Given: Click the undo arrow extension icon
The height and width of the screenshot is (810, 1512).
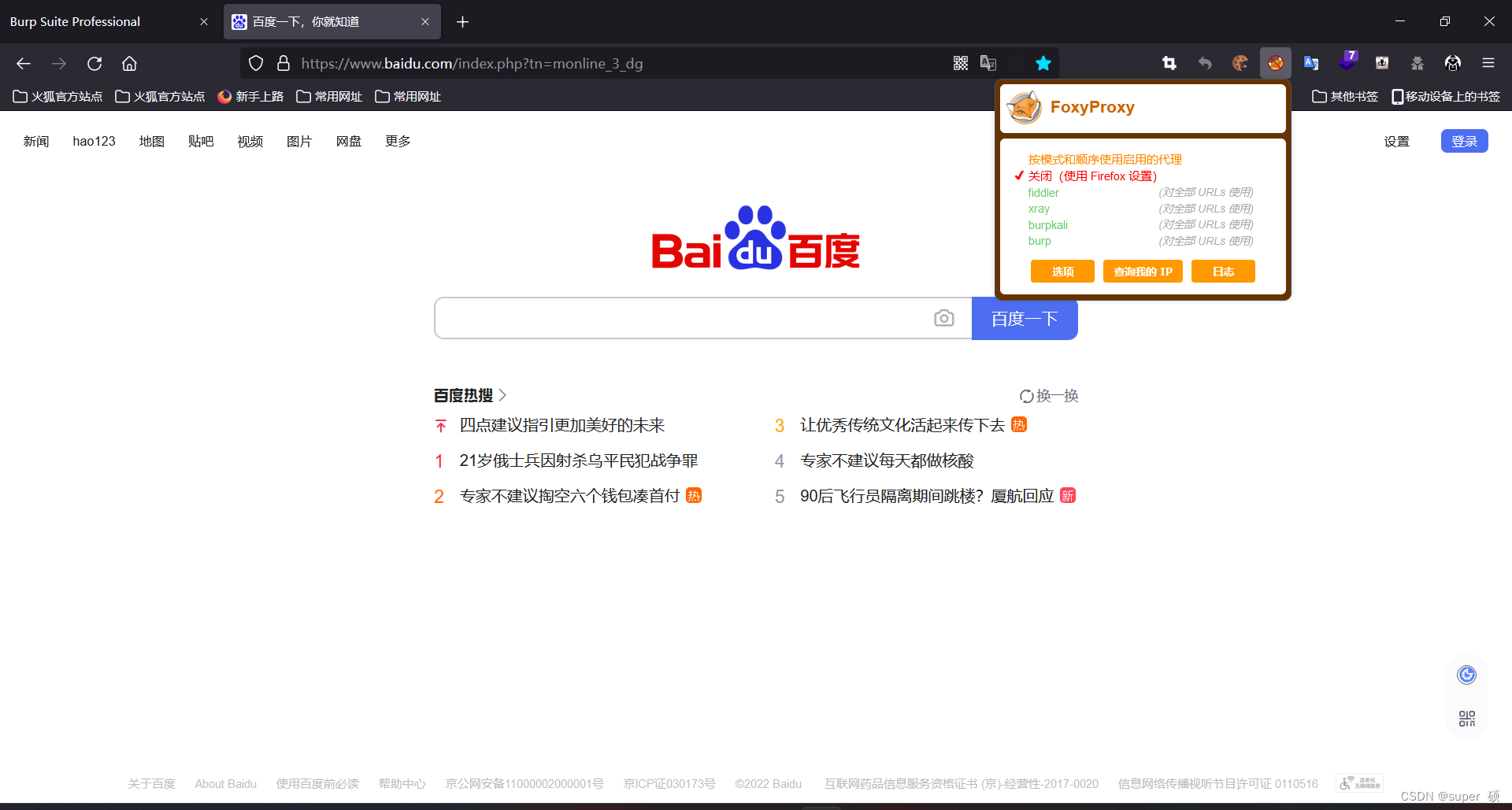Looking at the screenshot, I should pyautogui.click(x=1205, y=64).
